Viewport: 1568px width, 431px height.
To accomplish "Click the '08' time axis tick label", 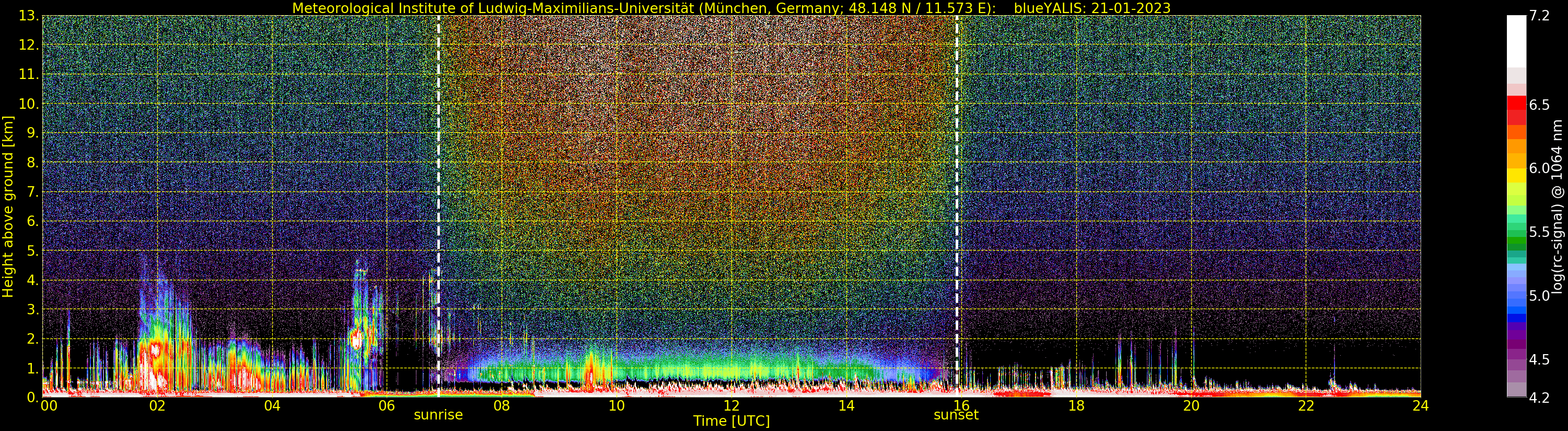I will tap(502, 405).
